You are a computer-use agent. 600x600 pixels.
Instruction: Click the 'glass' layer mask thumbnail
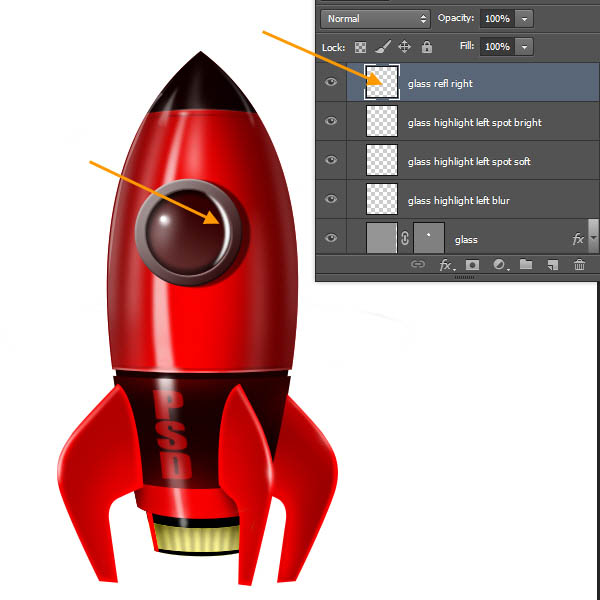point(428,239)
